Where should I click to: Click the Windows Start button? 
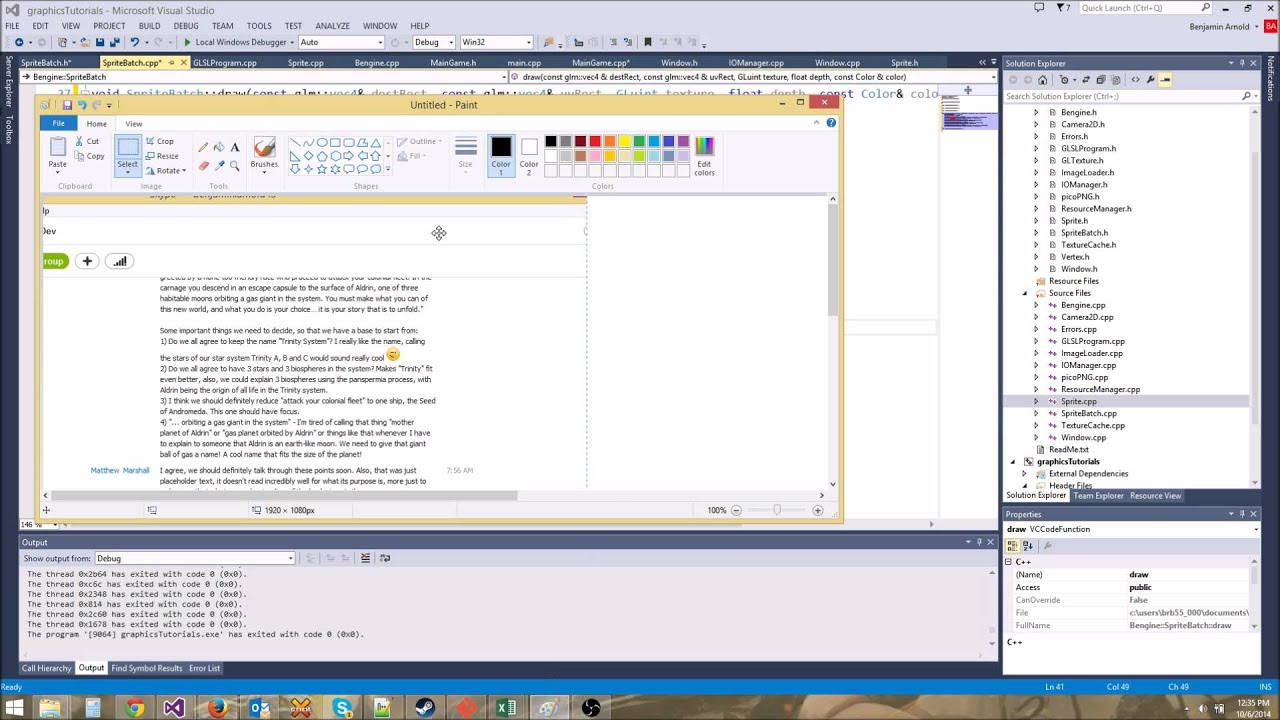pos(14,709)
